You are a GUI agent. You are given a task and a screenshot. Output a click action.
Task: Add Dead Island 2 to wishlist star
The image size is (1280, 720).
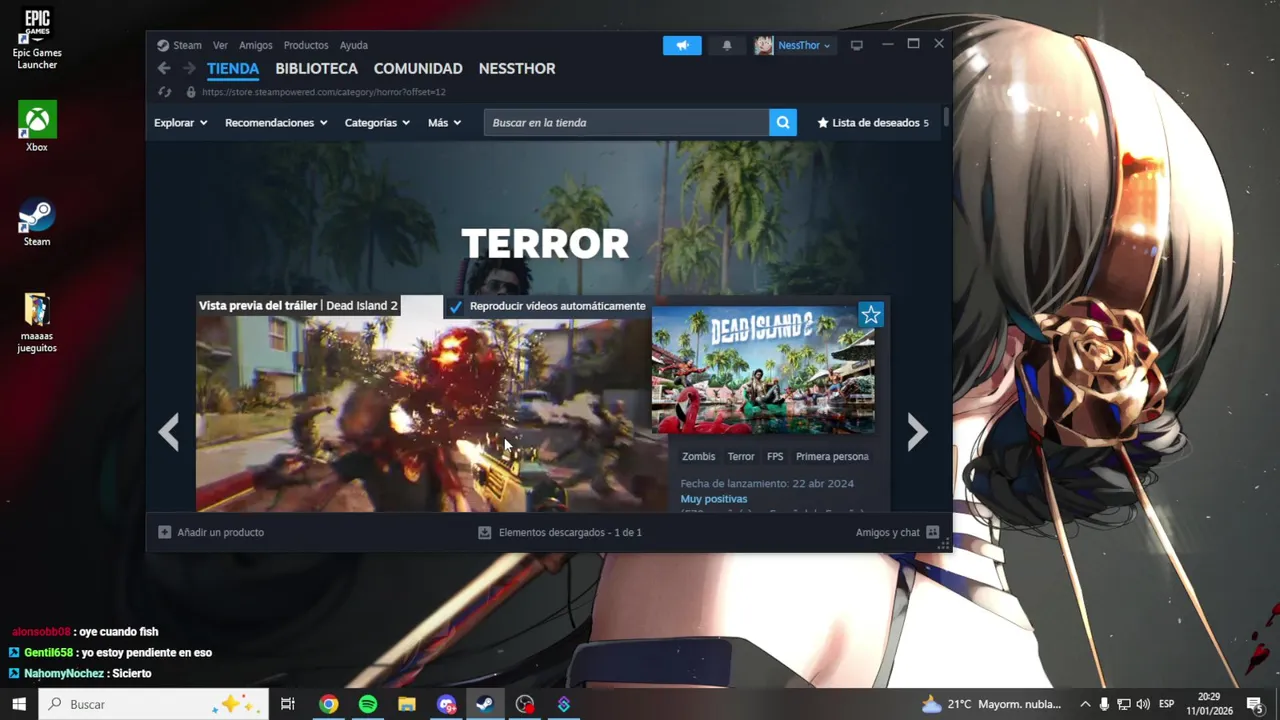(871, 316)
